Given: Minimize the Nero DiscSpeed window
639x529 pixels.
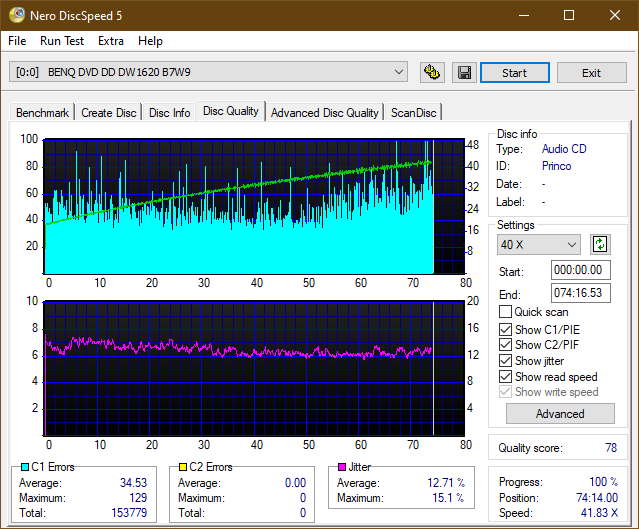Looking at the screenshot, I should click(x=524, y=15).
